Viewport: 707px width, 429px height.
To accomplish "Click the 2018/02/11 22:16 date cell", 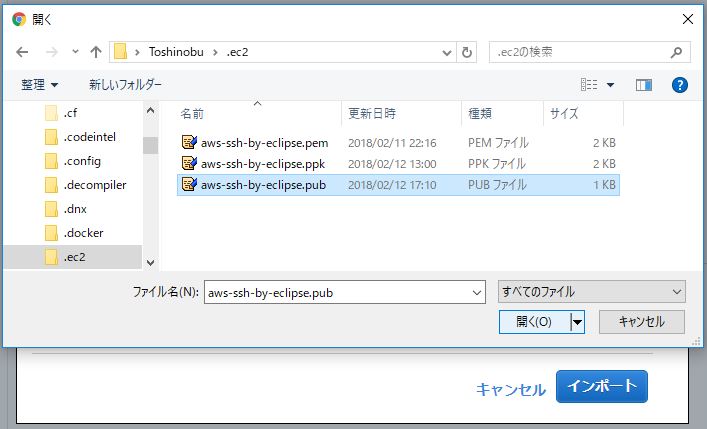I will coord(392,143).
